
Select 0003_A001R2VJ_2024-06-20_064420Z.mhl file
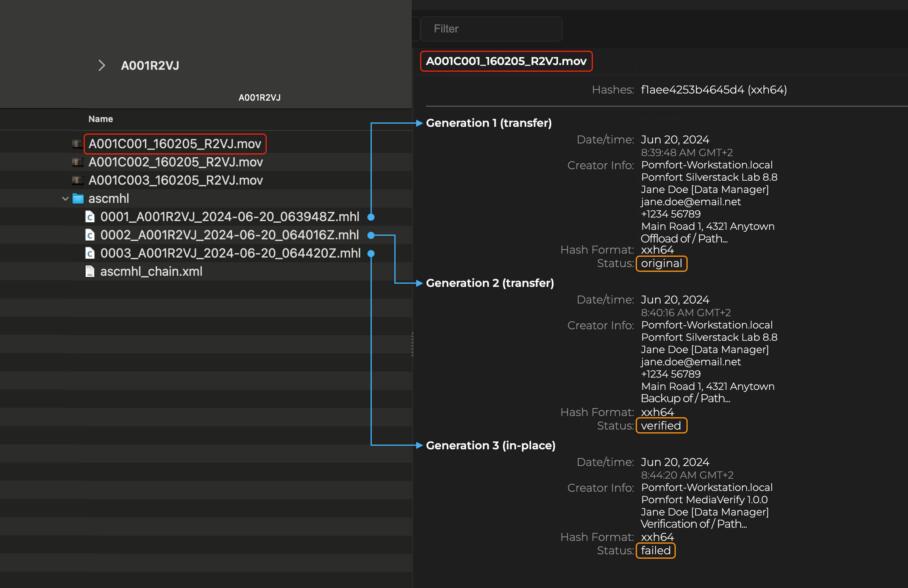point(230,253)
